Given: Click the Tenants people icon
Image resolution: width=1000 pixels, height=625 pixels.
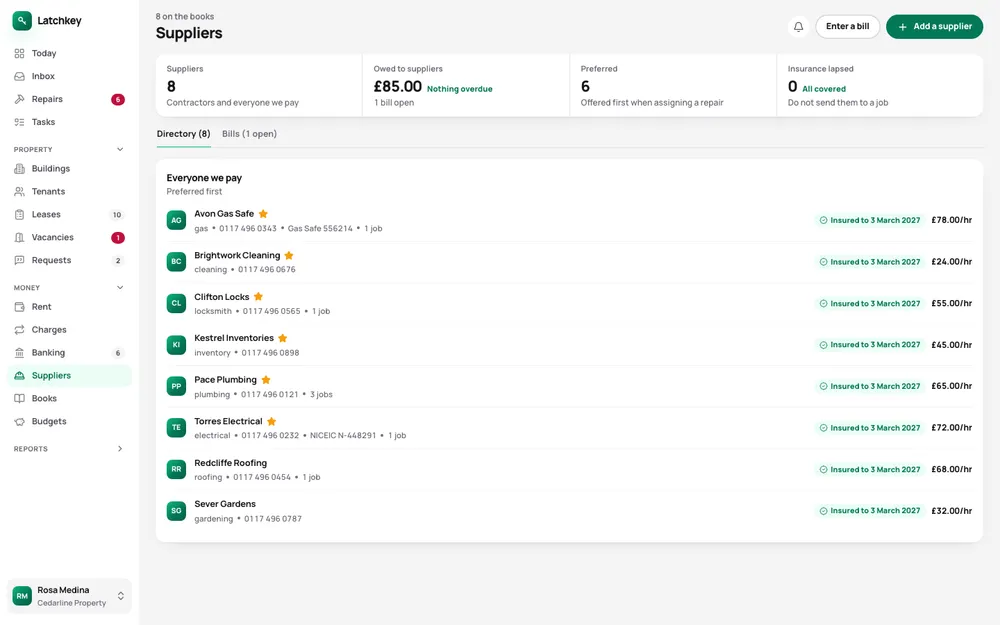Looking at the screenshot, I should click(x=20, y=192).
